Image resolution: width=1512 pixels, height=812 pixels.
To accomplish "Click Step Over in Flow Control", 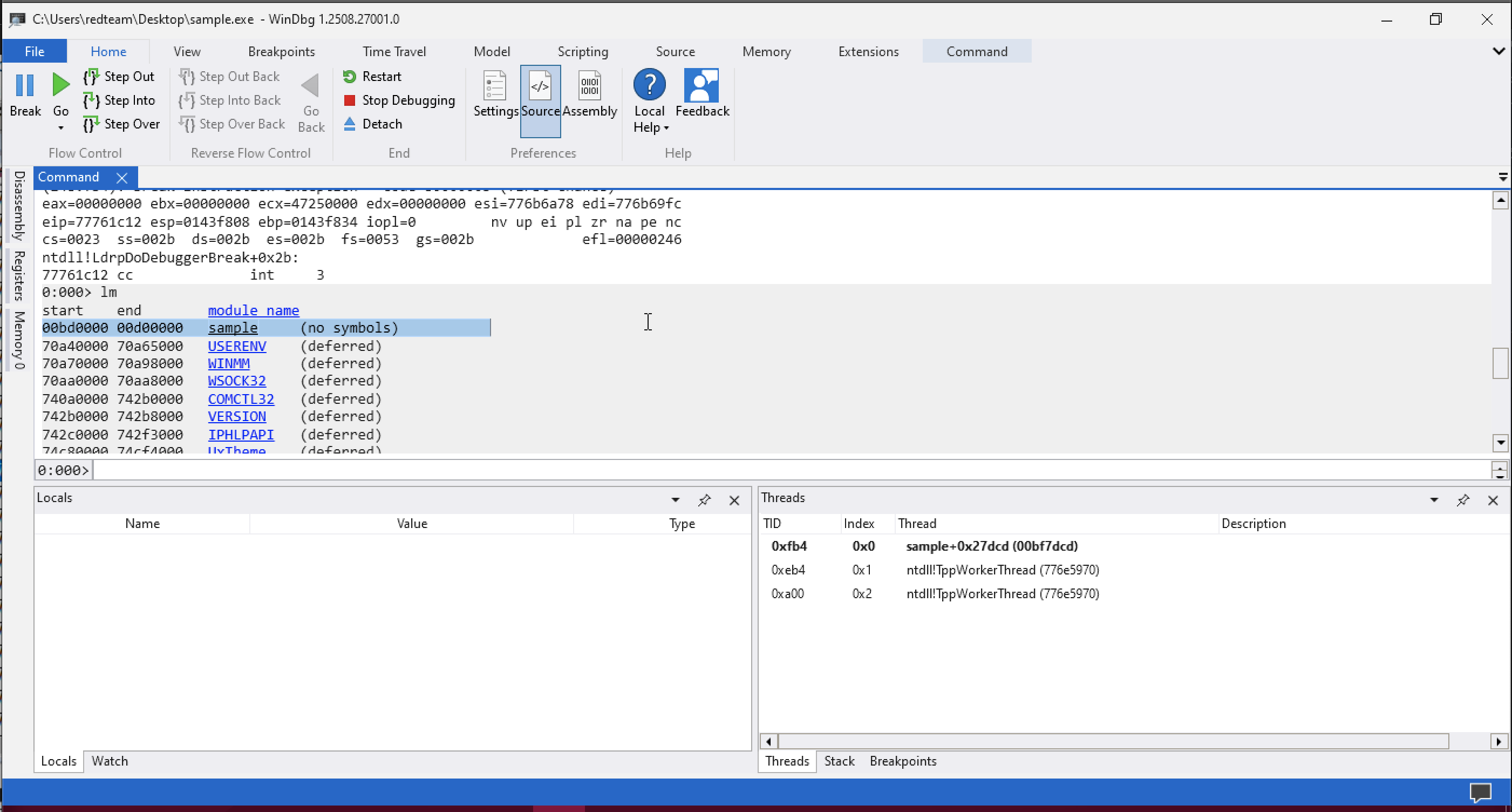I will tap(121, 124).
